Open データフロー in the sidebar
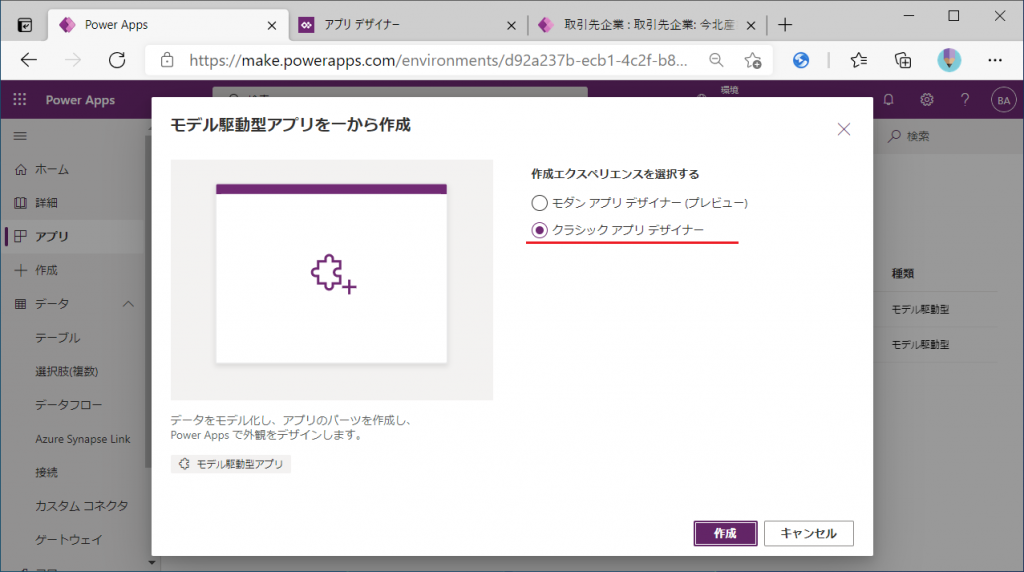Screen dimensions: 1024x572 (x=69, y=405)
